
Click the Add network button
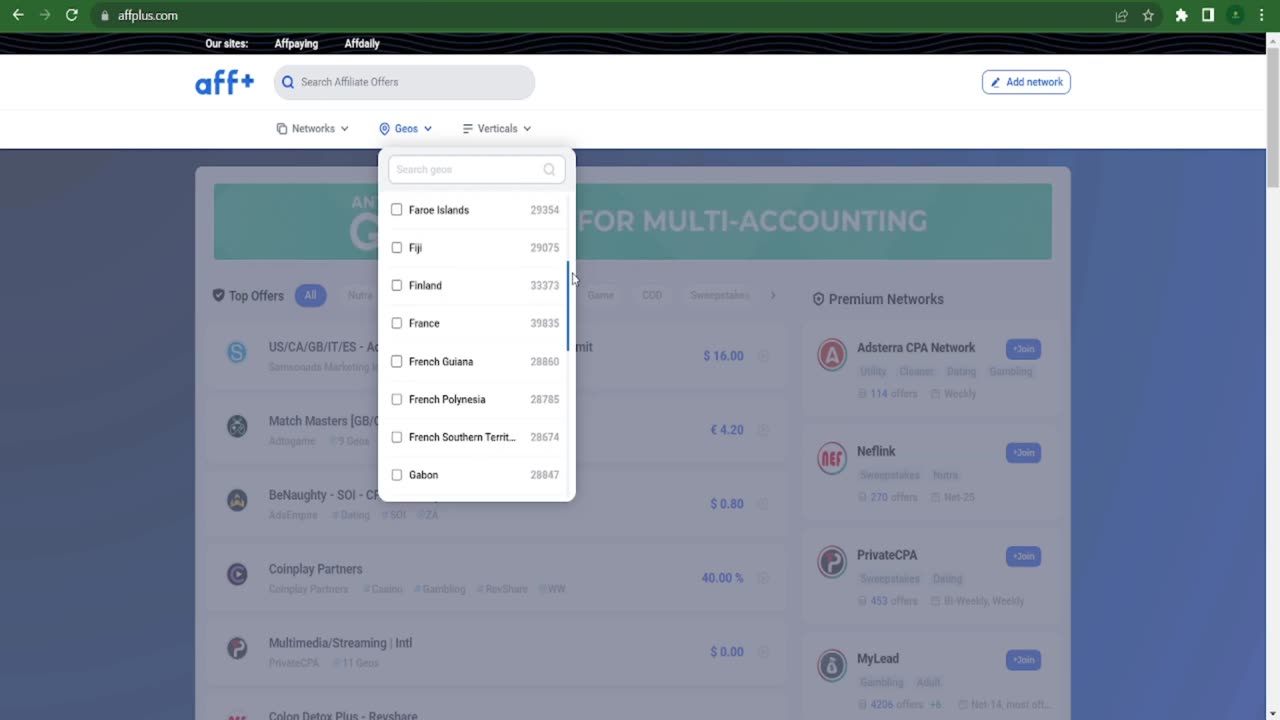pos(1026,82)
